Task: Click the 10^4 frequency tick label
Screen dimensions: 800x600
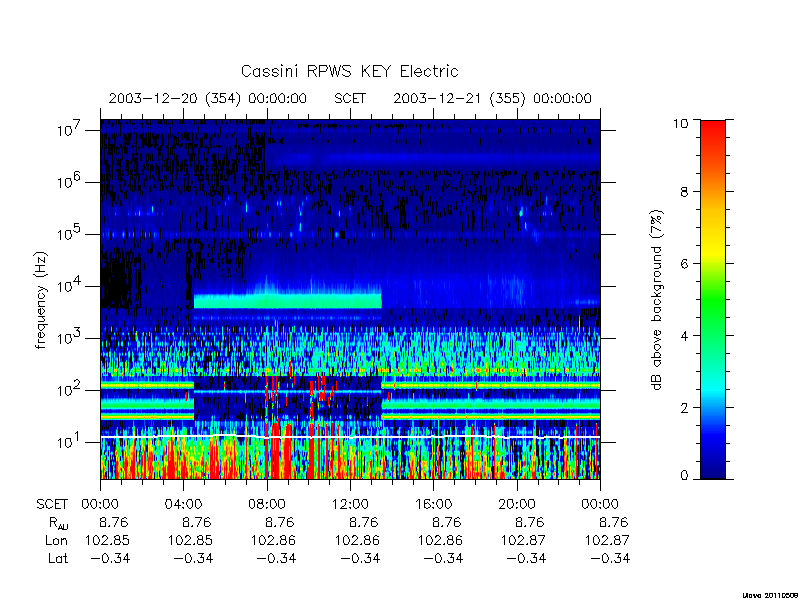Action: coord(70,285)
